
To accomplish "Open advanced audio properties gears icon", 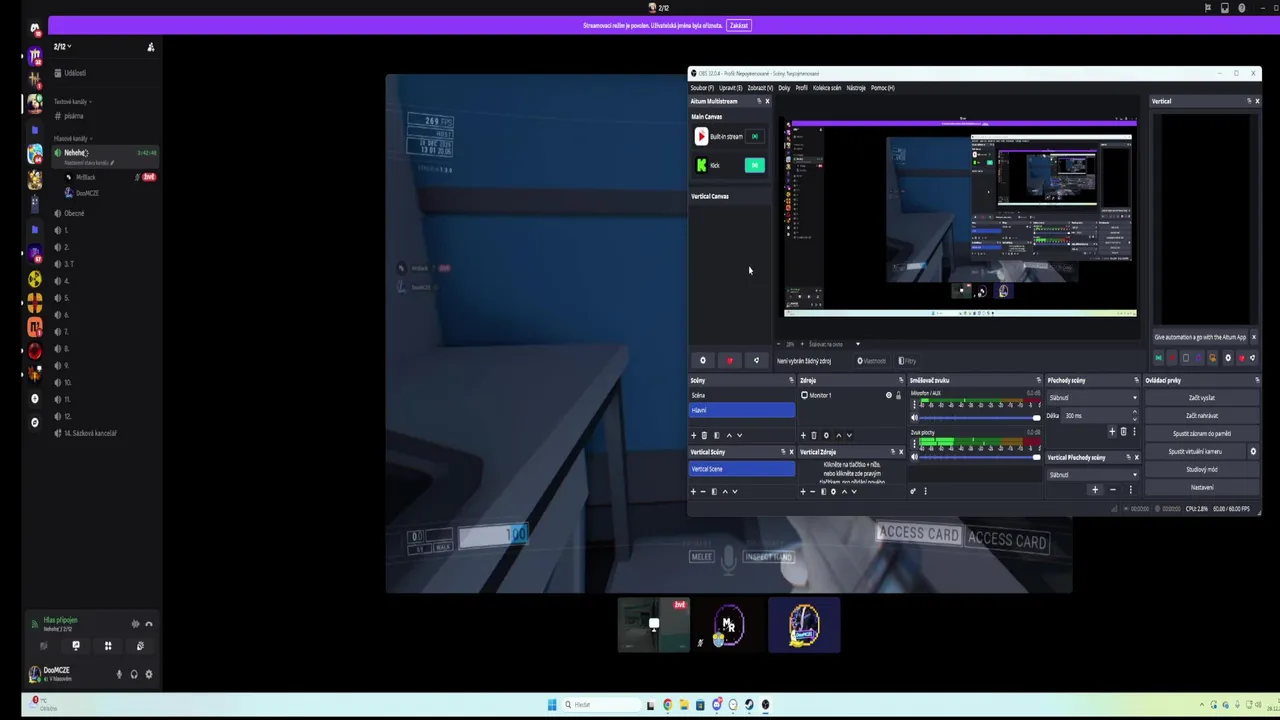I will click(x=912, y=491).
